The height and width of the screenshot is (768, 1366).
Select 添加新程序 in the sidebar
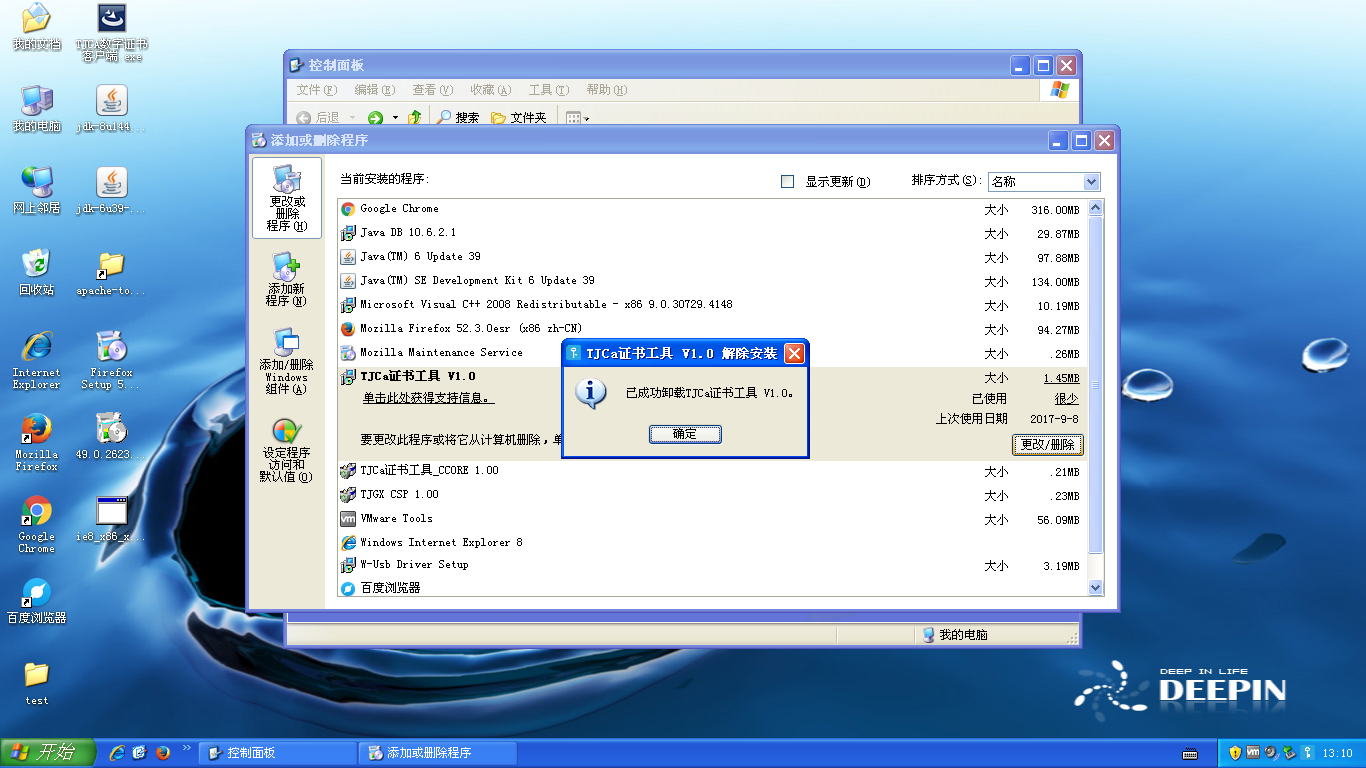[286, 279]
